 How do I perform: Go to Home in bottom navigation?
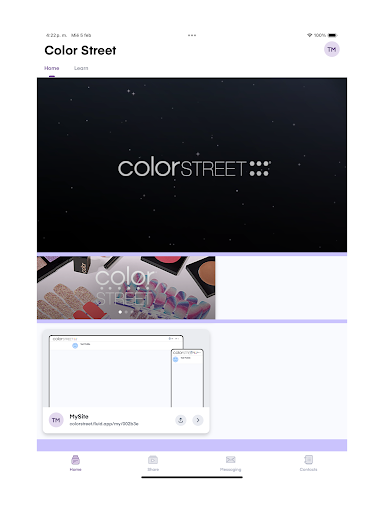(x=76, y=463)
